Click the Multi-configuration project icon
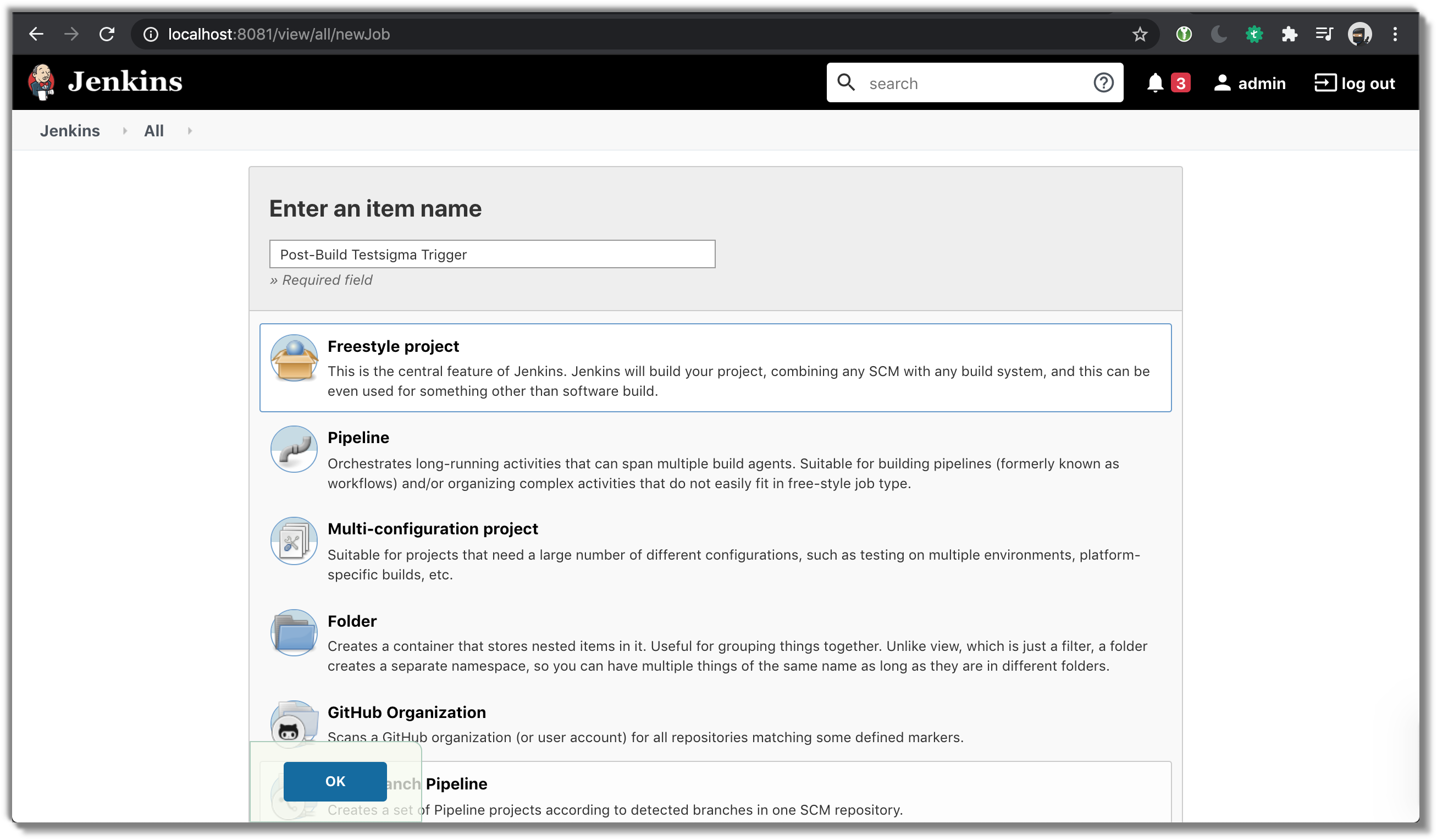The height and width of the screenshot is (840, 1437). tap(294, 540)
